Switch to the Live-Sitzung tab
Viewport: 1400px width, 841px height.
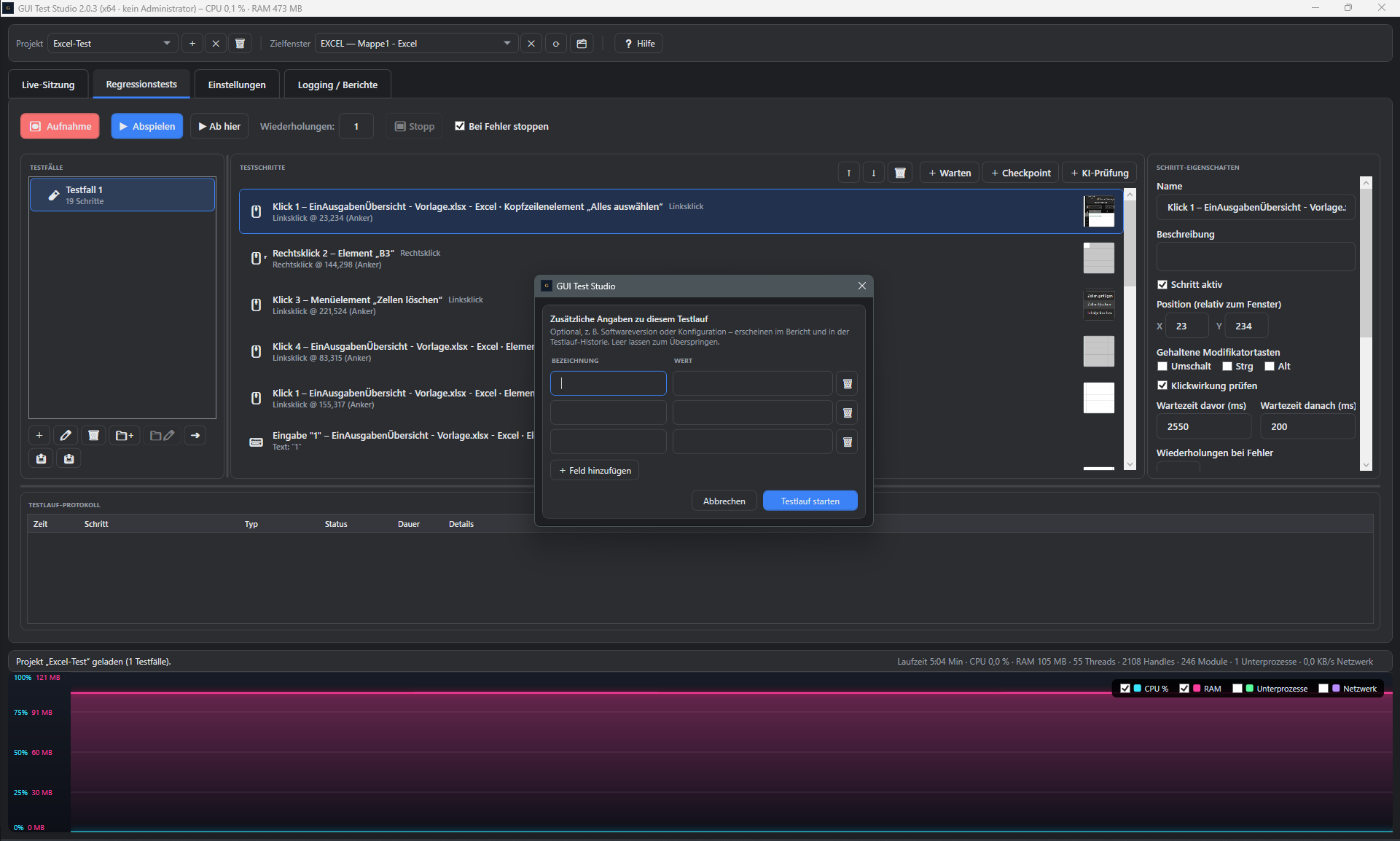coord(48,85)
